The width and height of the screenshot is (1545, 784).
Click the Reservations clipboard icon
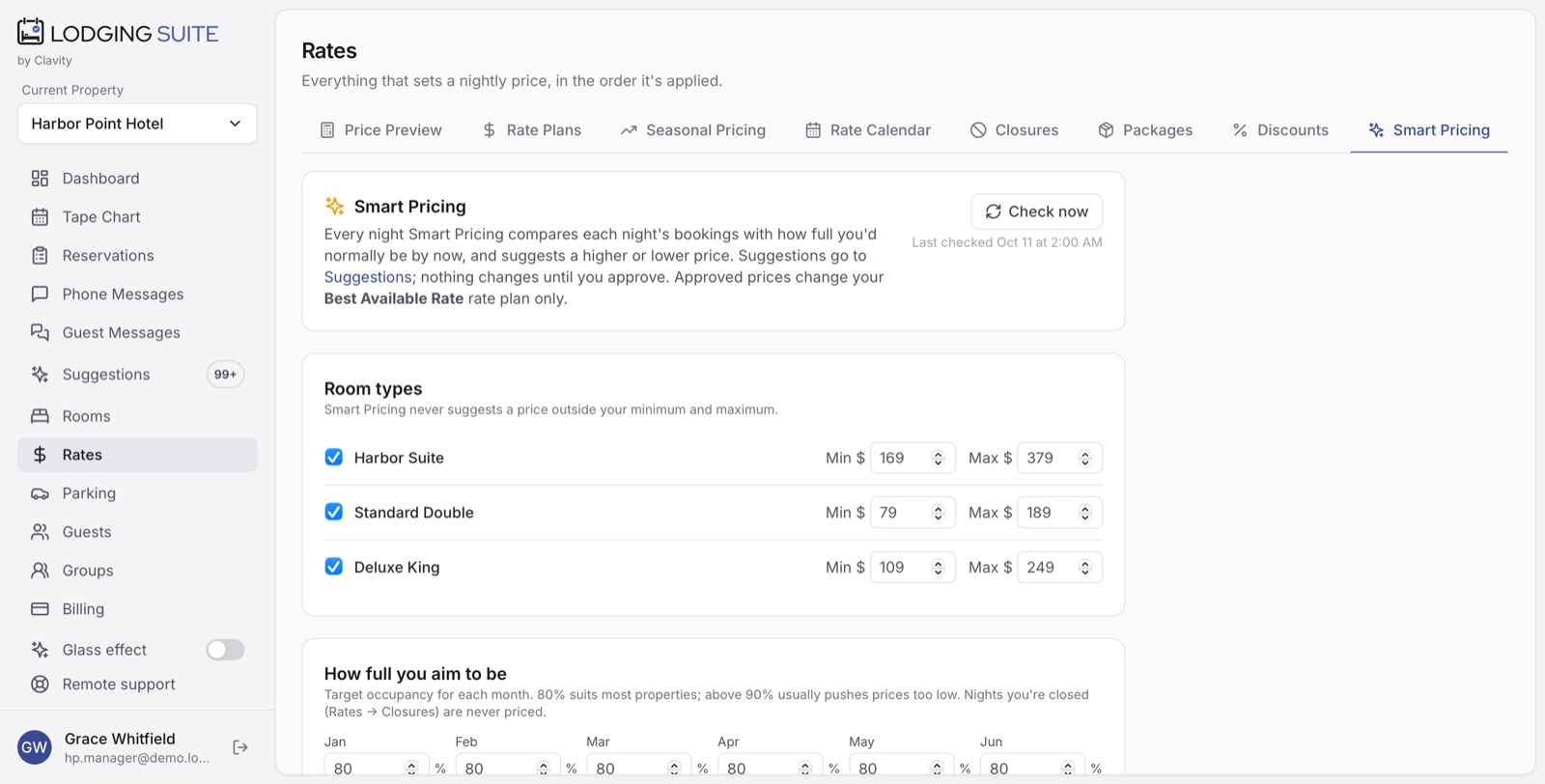(x=40, y=256)
